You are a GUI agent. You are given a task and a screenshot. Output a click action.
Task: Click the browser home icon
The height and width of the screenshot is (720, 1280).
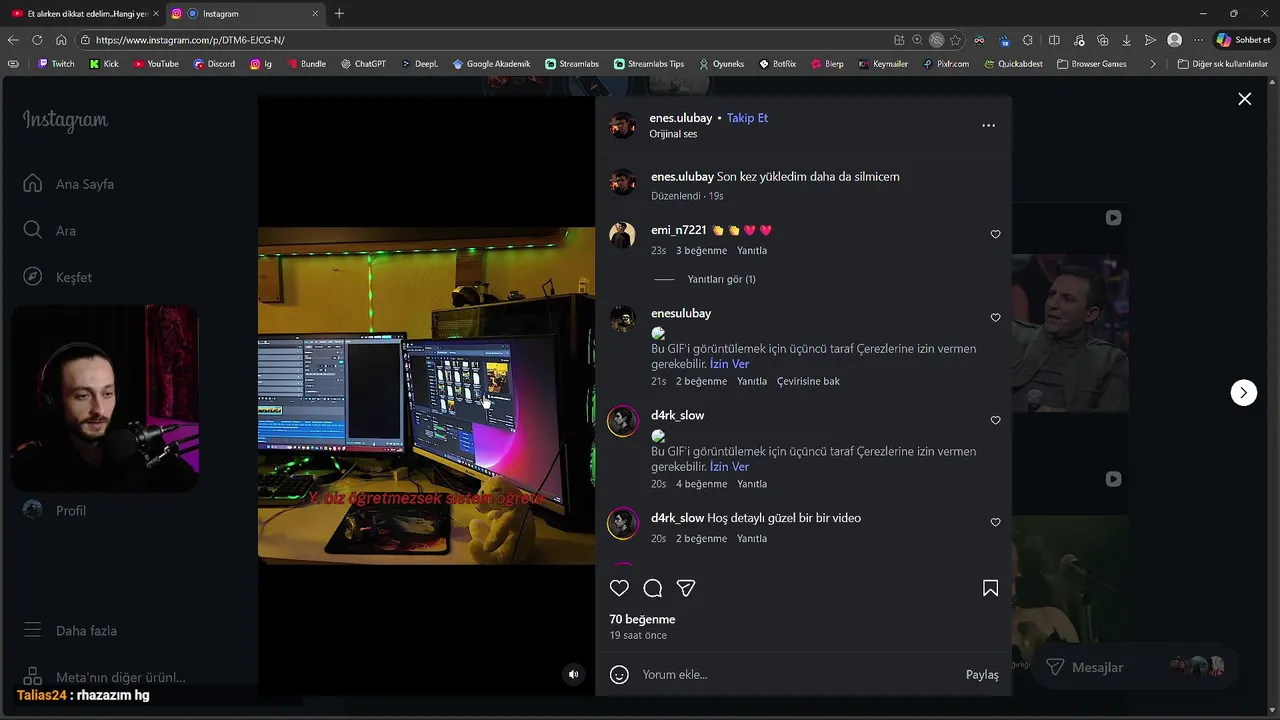pyautogui.click(x=61, y=40)
